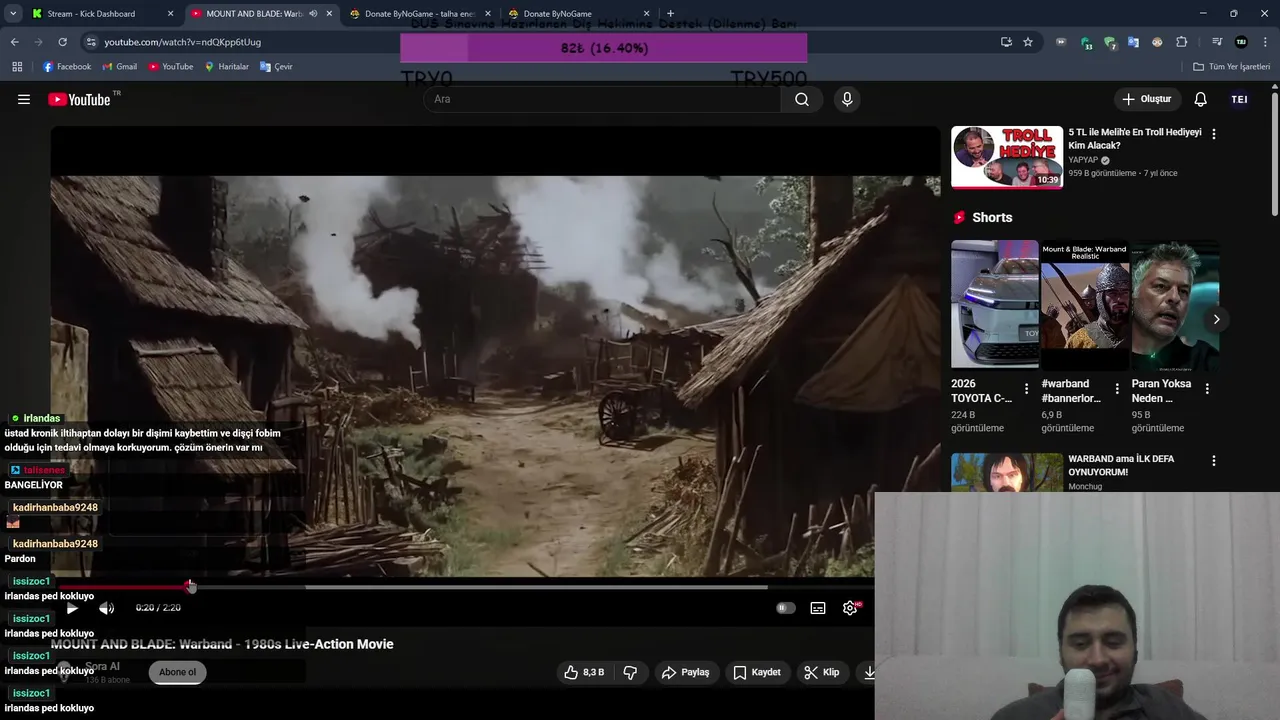Image resolution: width=1280 pixels, height=720 pixels.
Task: Open Chrome three-dot menu
Action: pyautogui.click(x=1265, y=42)
